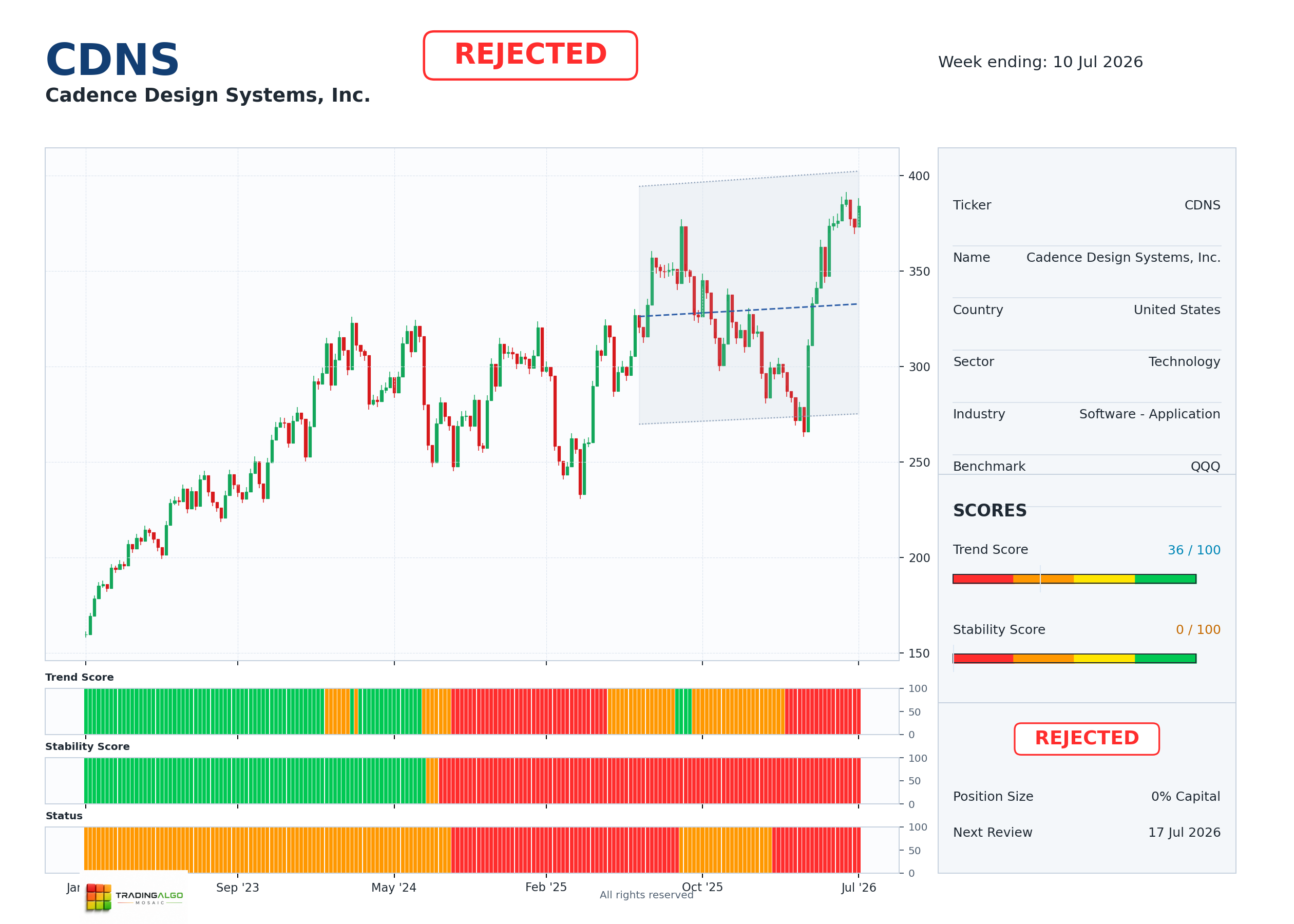1294x924 pixels.
Task: Click the Stability Score color gauge bar
Action: click(1074, 658)
